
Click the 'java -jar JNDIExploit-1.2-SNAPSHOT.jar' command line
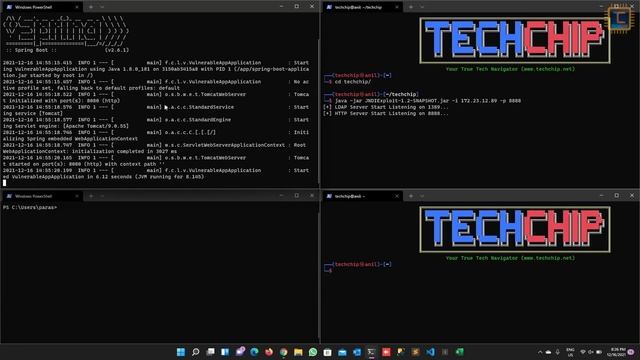428,100
